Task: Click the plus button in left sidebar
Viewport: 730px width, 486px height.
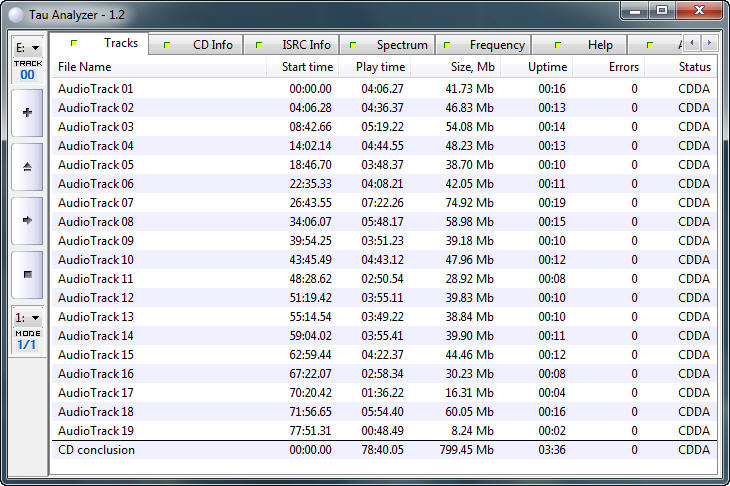Action: [x=27, y=113]
